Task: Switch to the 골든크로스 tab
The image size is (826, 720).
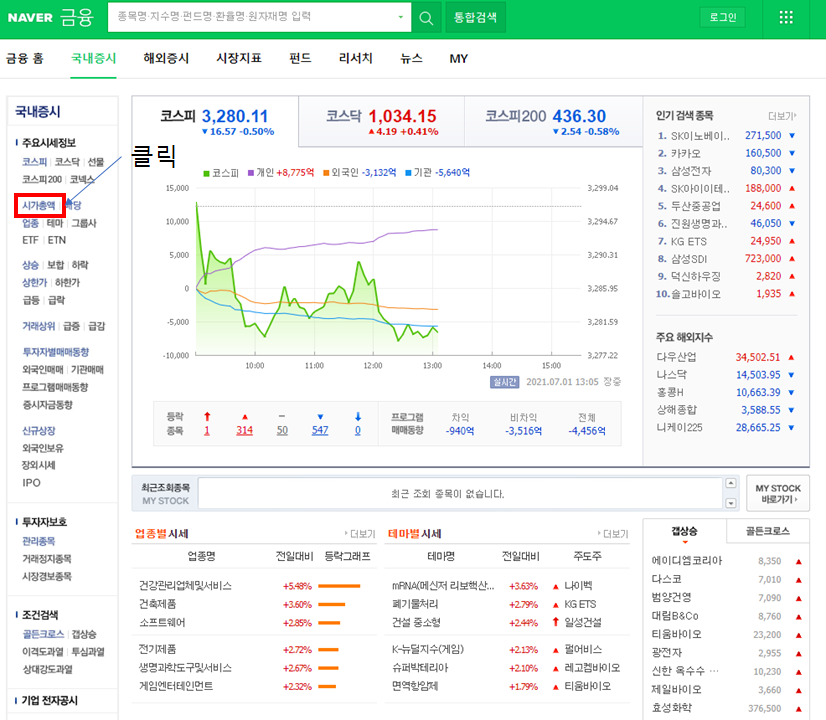Action: click(x=768, y=531)
